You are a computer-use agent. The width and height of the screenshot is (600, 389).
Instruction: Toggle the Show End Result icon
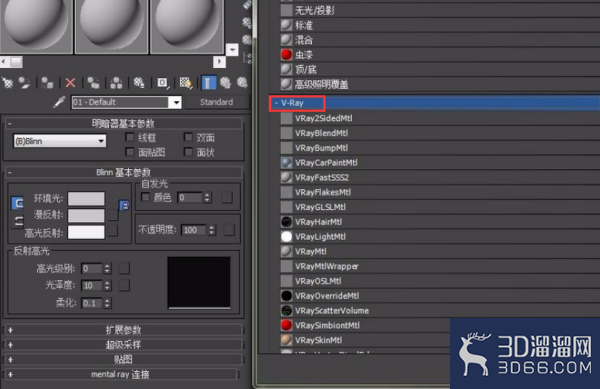point(209,83)
